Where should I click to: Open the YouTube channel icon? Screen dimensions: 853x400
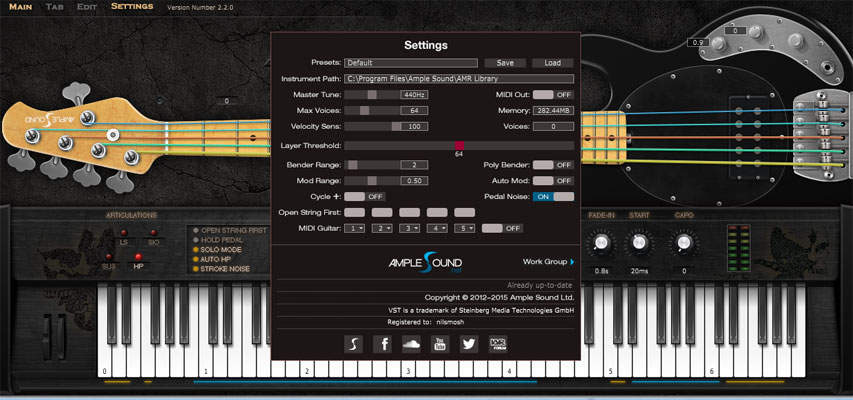[440, 343]
